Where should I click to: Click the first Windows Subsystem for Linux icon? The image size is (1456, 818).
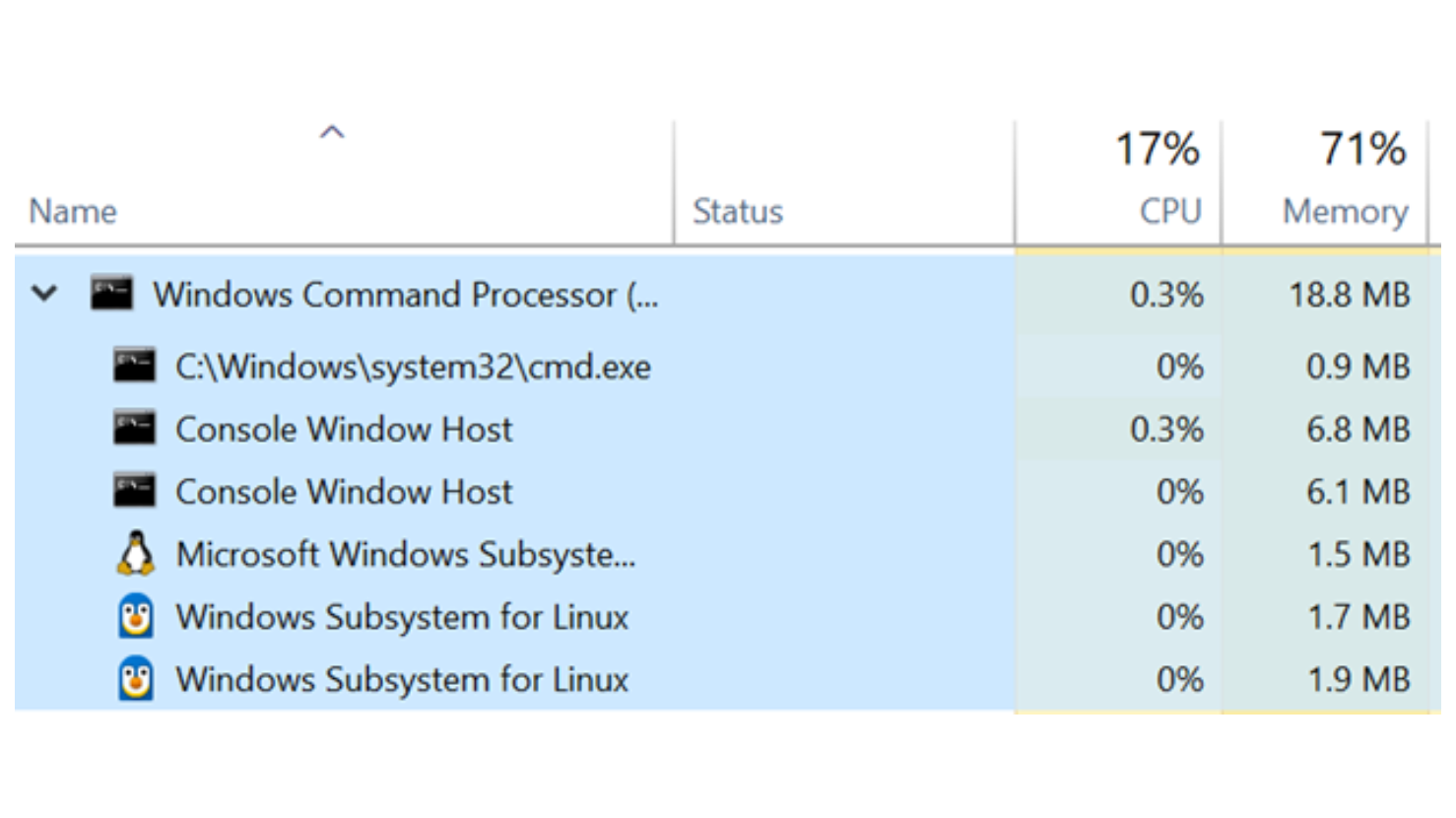(x=135, y=617)
